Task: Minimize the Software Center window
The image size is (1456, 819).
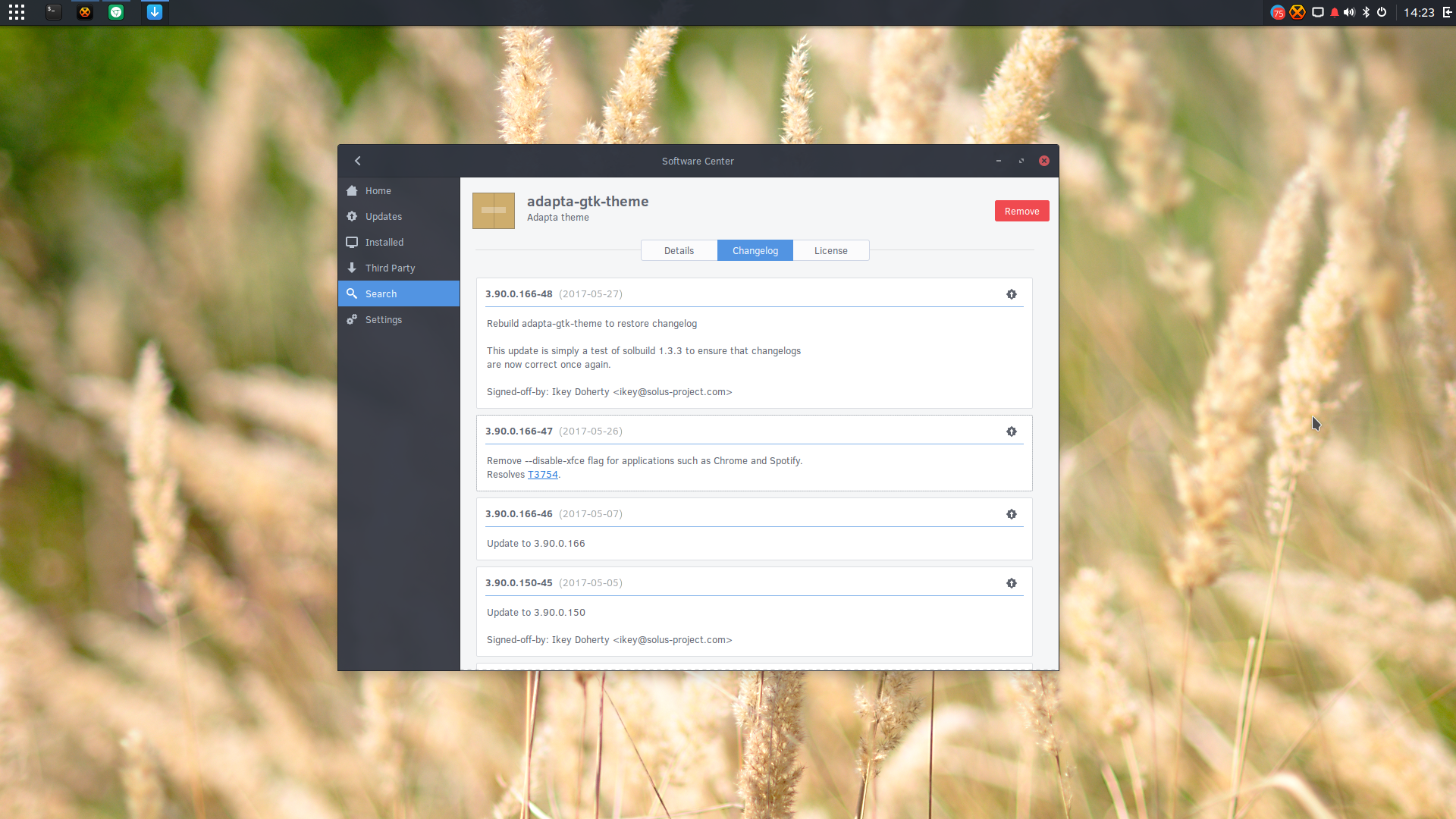Action: coord(999,161)
